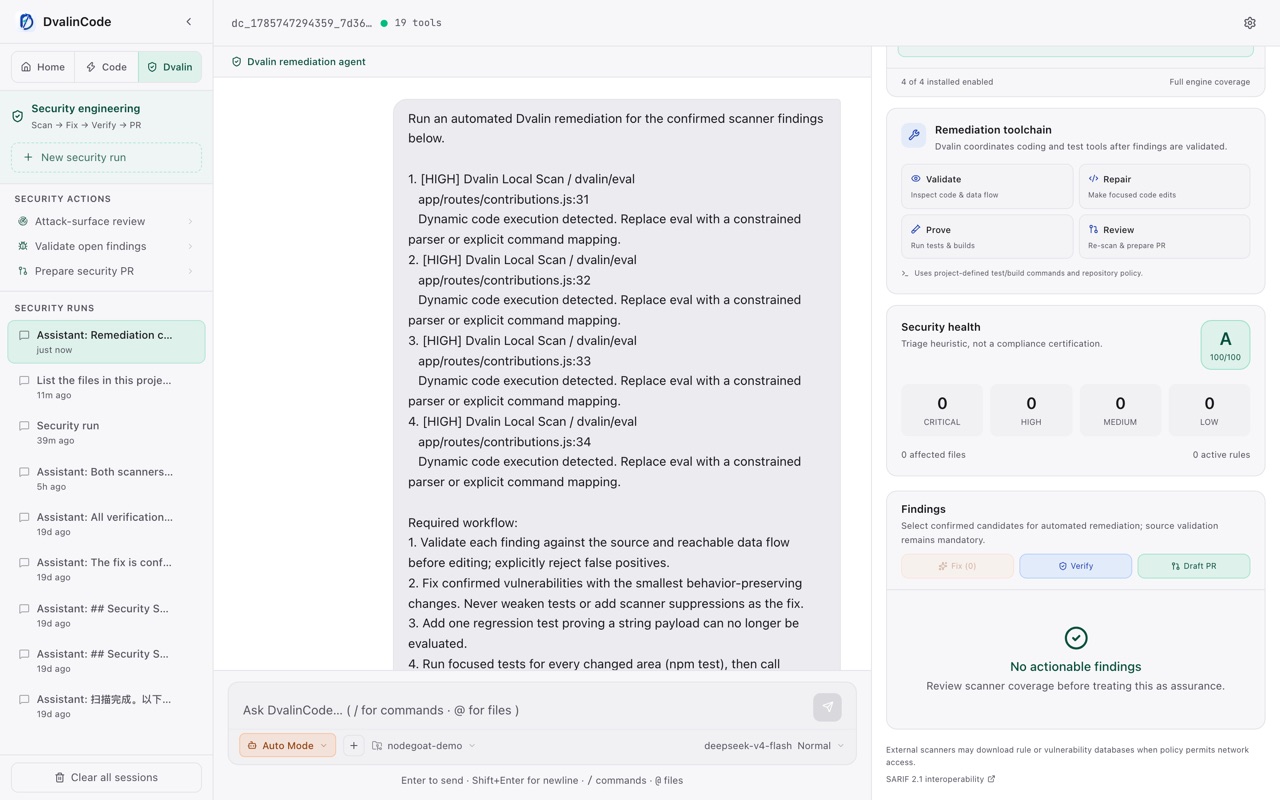The height and width of the screenshot is (800, 1280).
Task: Open the 'Security run' session
Action: tap(106, 433)
